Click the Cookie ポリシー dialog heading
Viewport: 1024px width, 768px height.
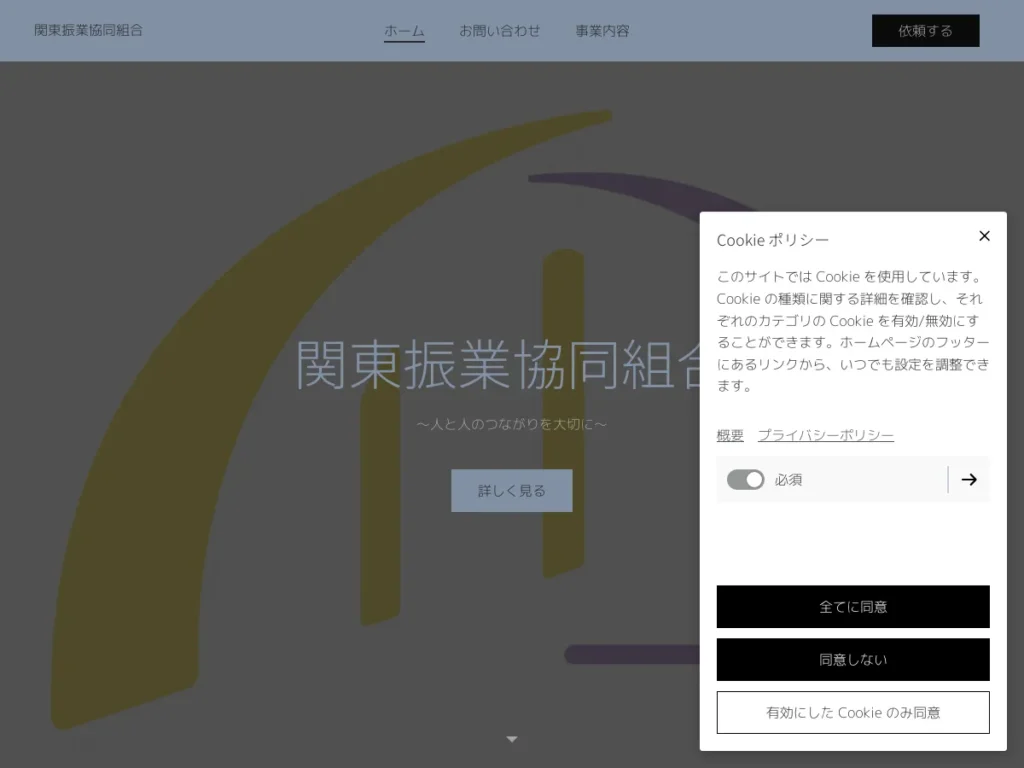click(x=773, y=240)
